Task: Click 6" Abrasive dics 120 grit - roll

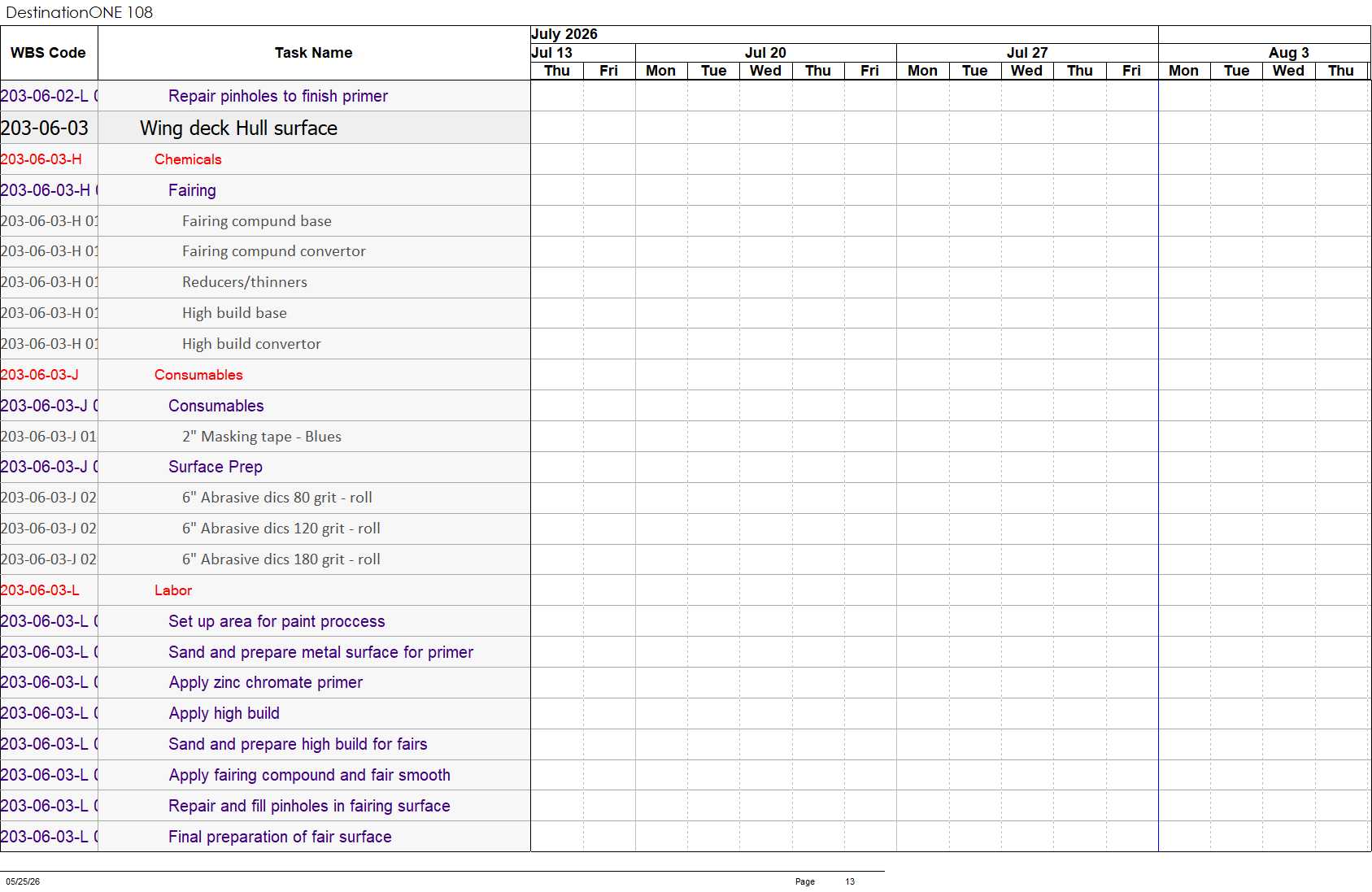Action: (x=281, y=529)
